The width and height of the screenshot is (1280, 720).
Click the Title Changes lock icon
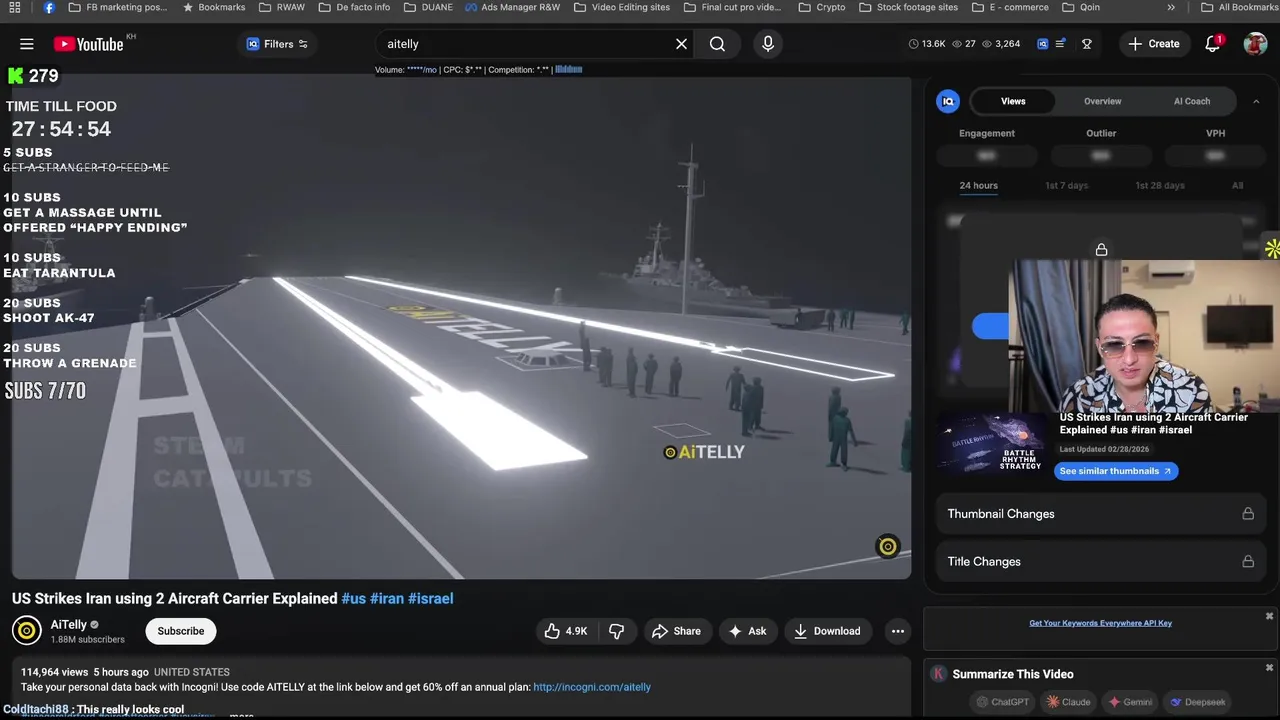click(1248, 562)
